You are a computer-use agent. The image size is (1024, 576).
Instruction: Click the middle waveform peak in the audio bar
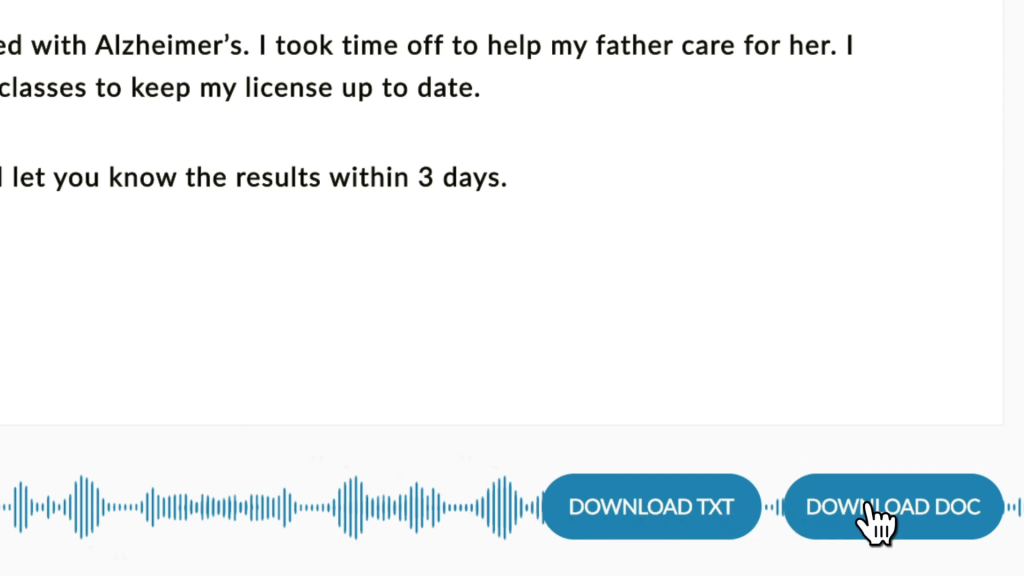click(353, 507)
